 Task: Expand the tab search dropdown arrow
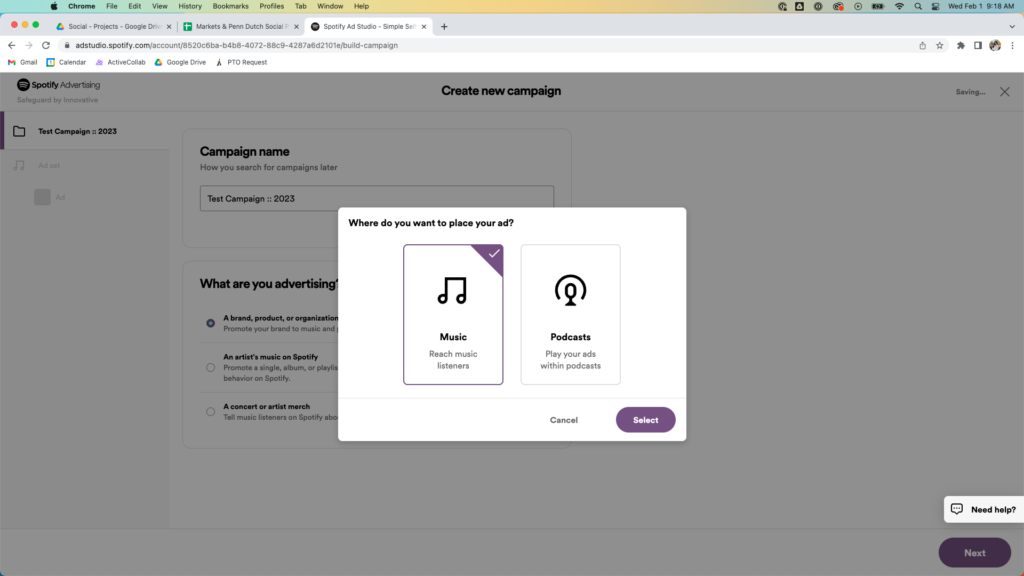point(1012,26)
